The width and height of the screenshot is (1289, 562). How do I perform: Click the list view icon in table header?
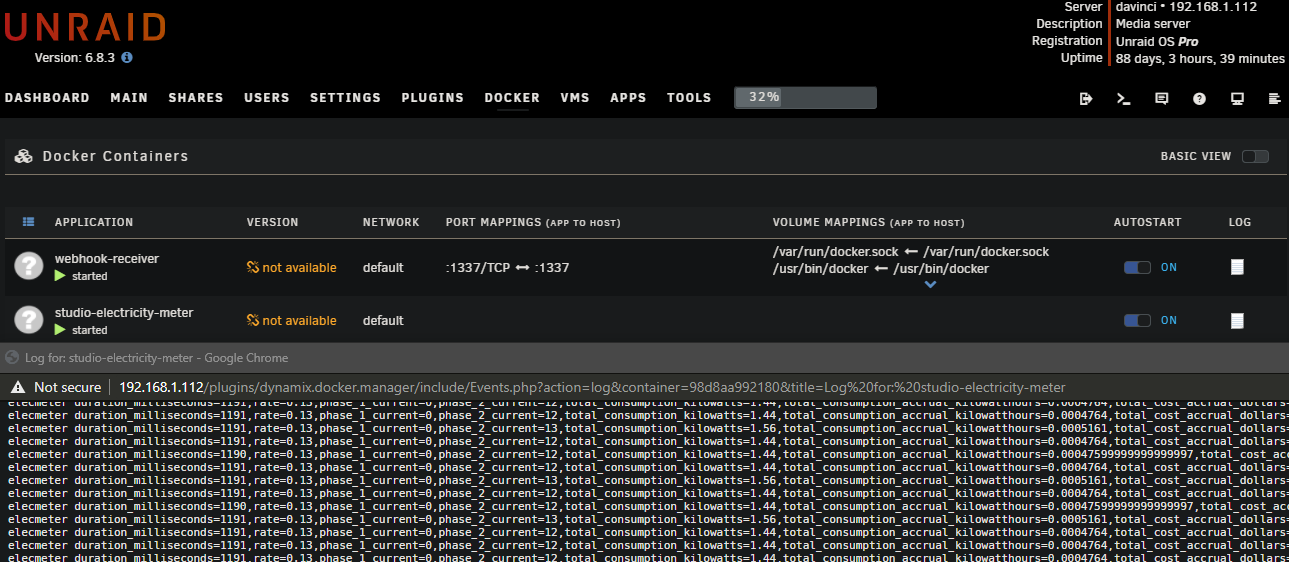(x=28, y=222)
